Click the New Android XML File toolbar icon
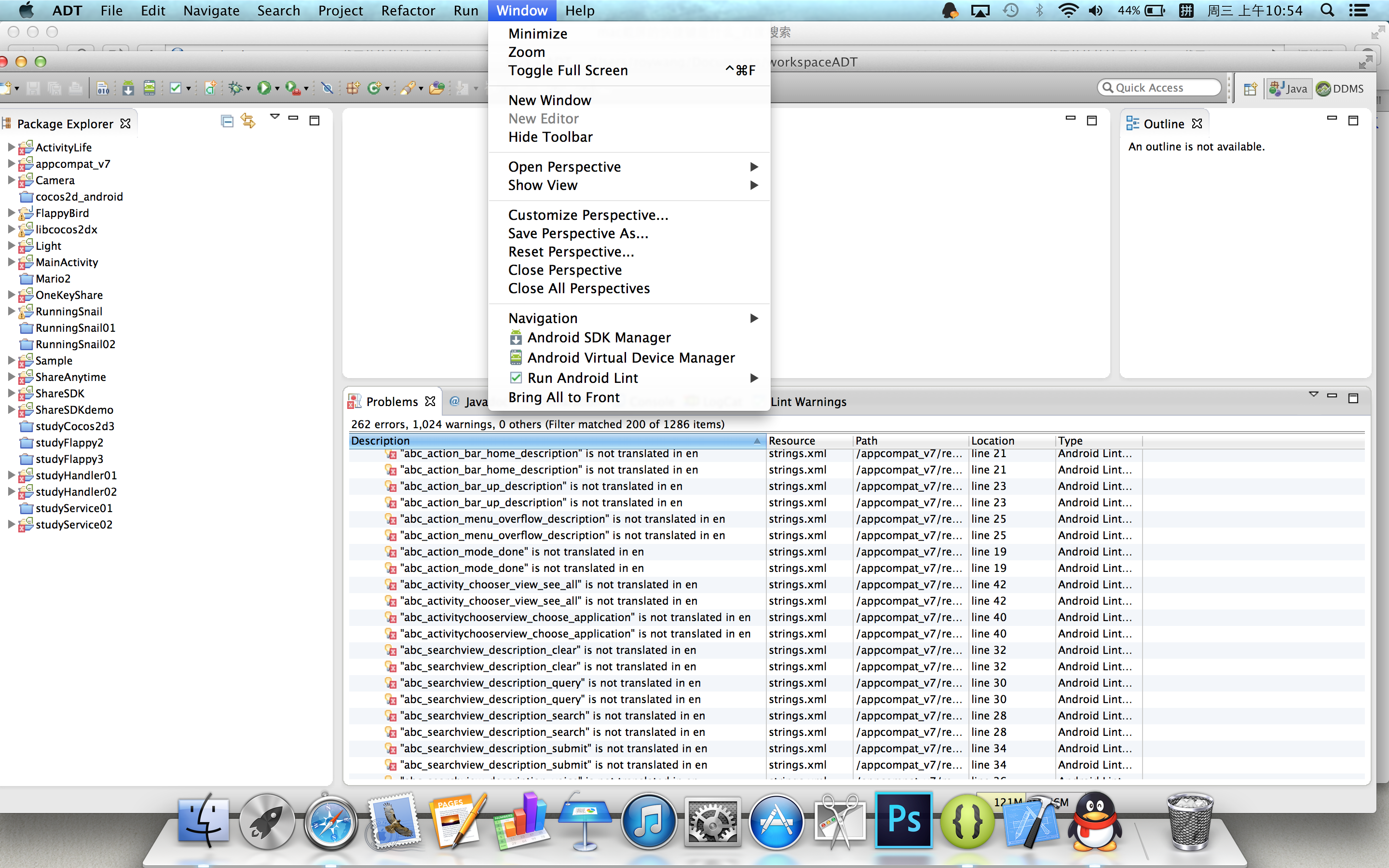The image size is (1389, 868). (x=211, y=88)
